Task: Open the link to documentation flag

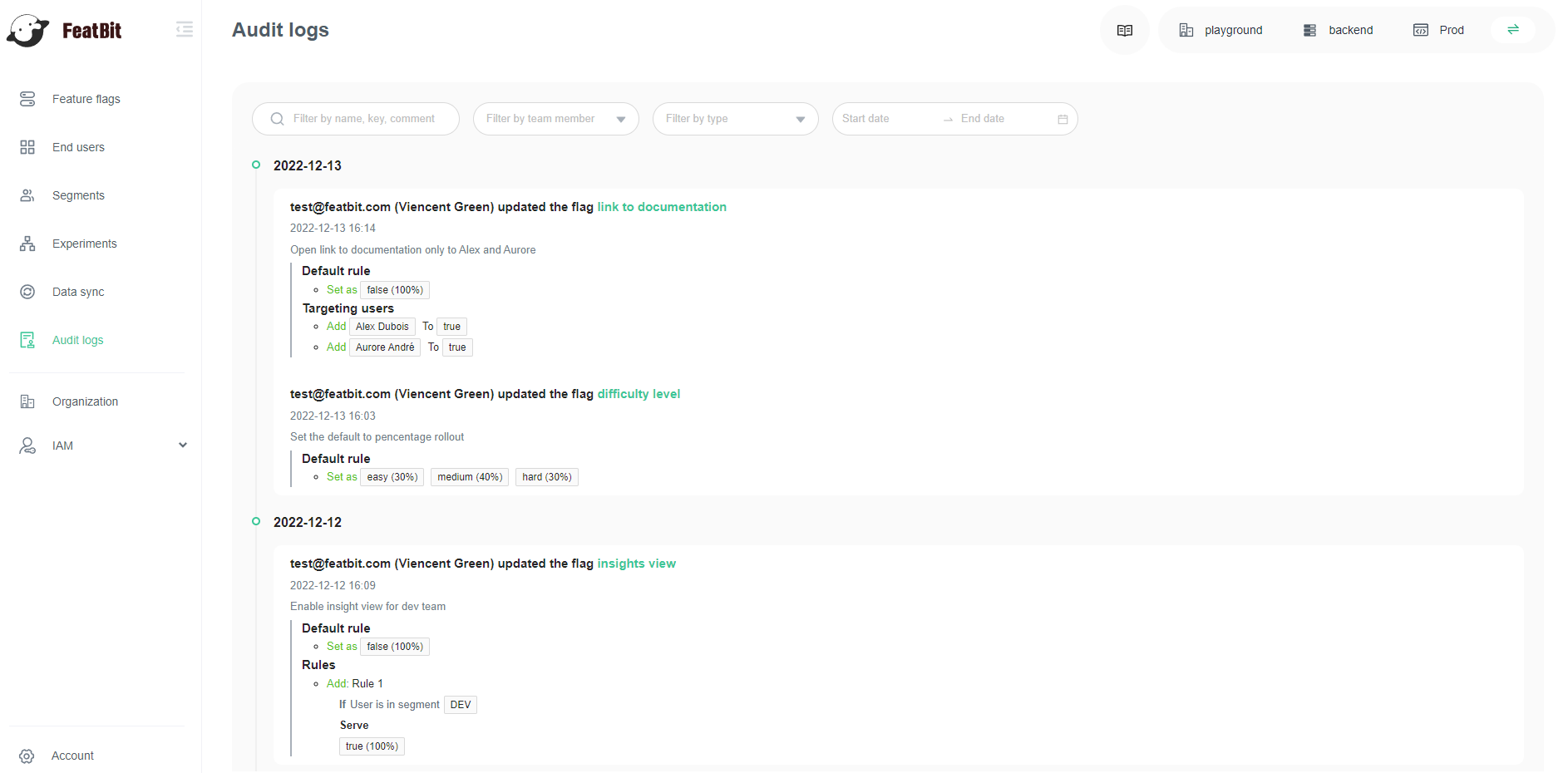Action: click(x=661, y=207)
